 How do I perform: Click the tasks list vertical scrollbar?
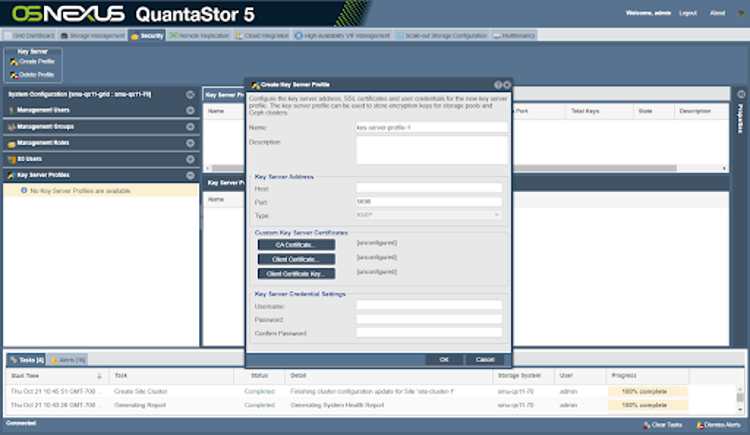pos(740,398)
